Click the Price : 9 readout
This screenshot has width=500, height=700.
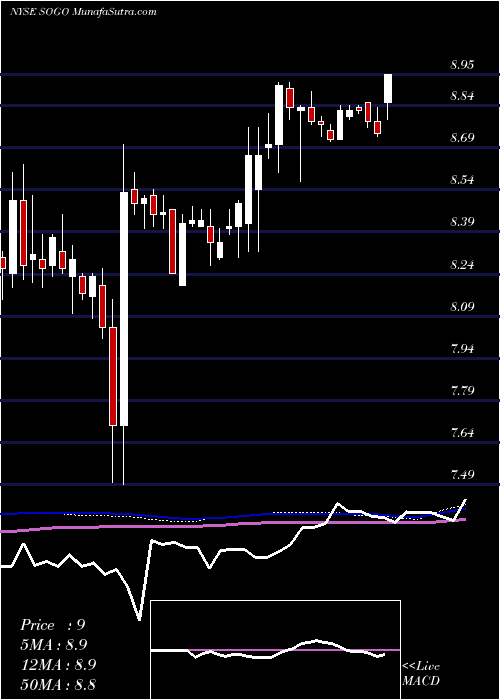pyautogui.click(x=52, y=625)
